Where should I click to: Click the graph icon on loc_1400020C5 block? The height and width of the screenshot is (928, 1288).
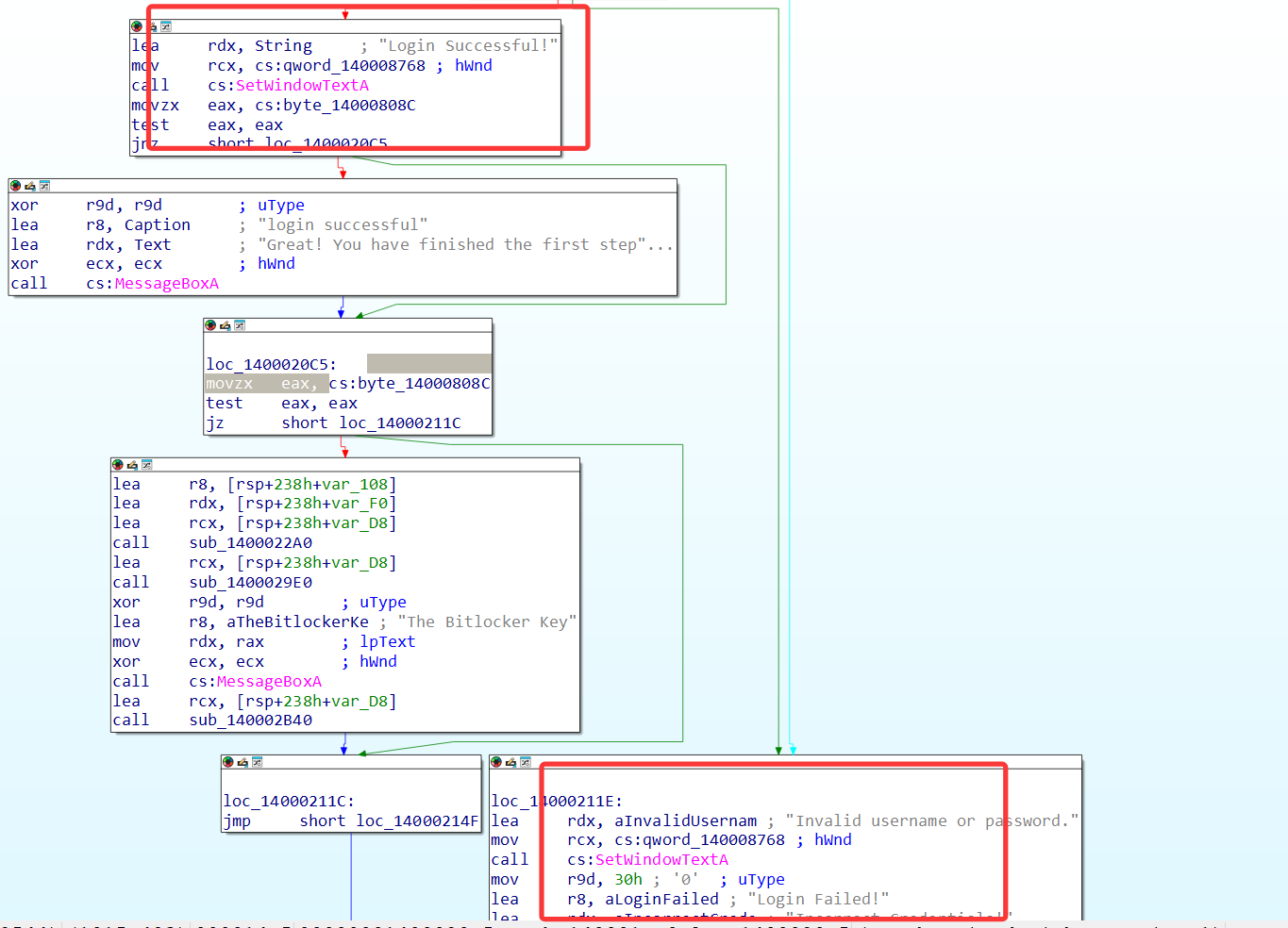240,325
